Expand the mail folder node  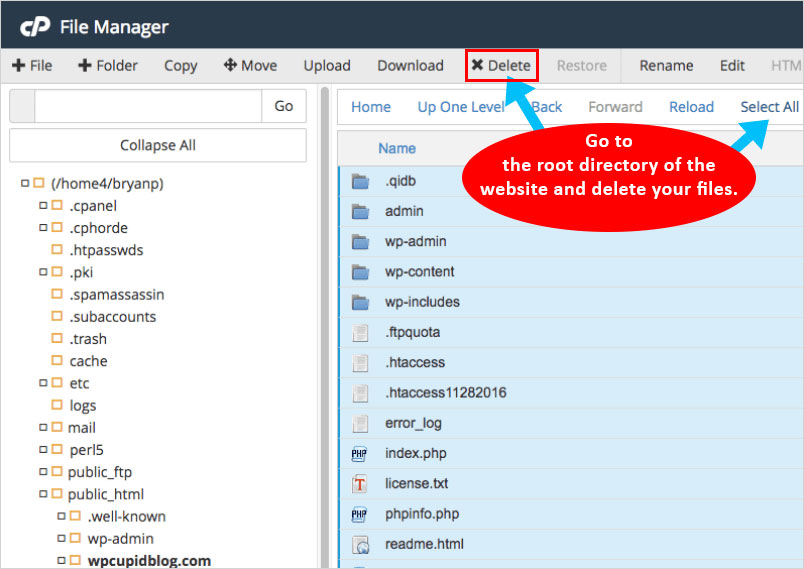click(43, 428)
